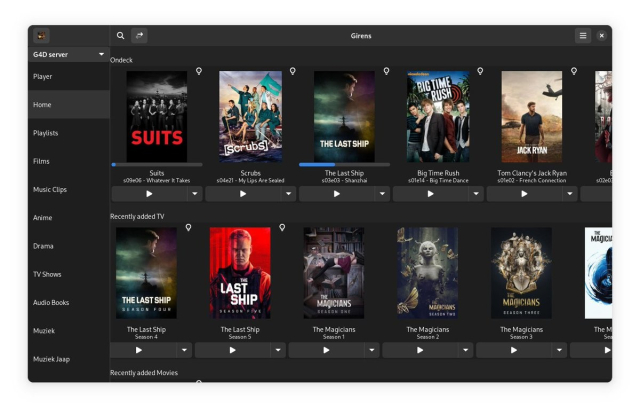
Task: Open the Anime library
Action: tap(69, 218)
